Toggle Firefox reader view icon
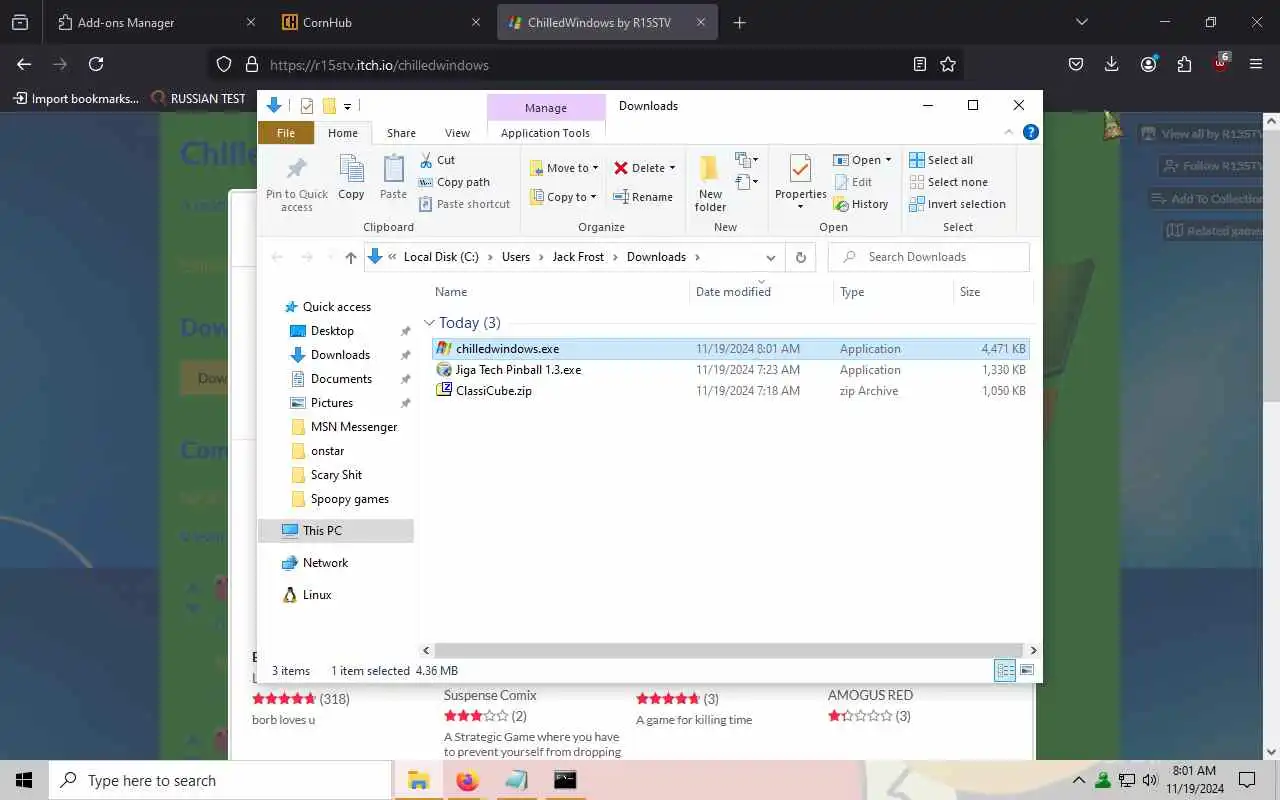This screenshot has width=1280, height=800. pos(920,64)
